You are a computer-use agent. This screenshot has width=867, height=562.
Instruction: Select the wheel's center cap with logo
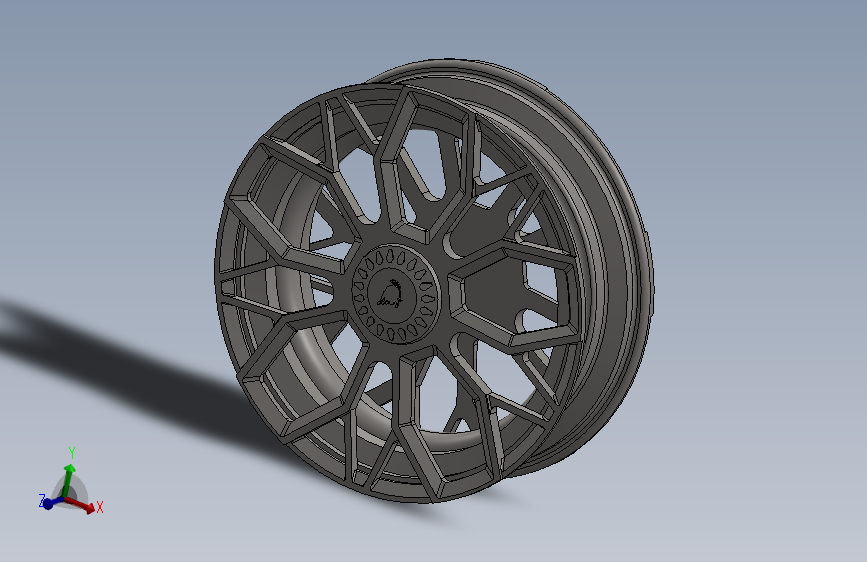pos(395,294)
